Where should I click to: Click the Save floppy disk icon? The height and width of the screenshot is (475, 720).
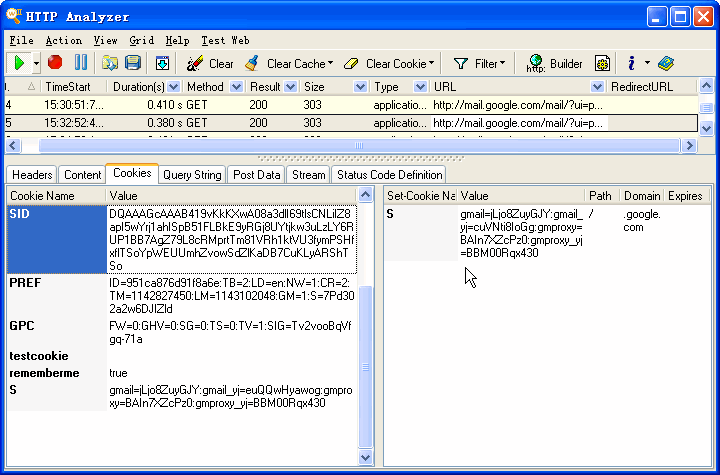[132, 63]
